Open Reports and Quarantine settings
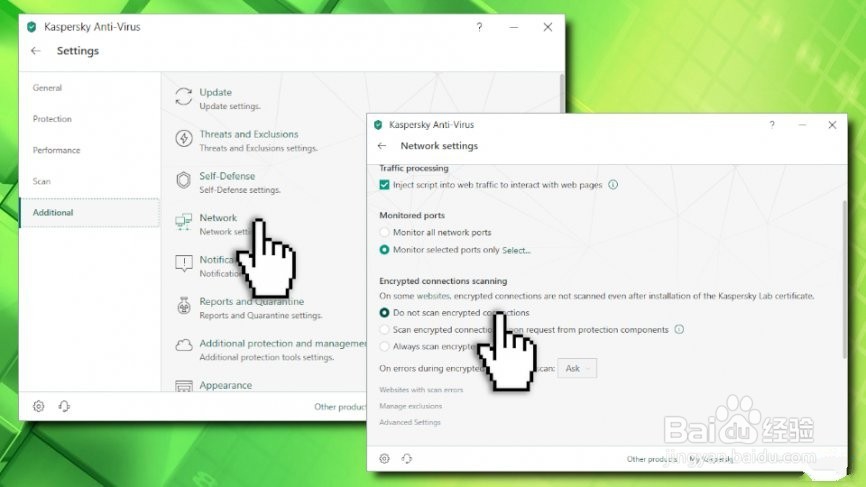866x487 pixels. tap(251, 301)
